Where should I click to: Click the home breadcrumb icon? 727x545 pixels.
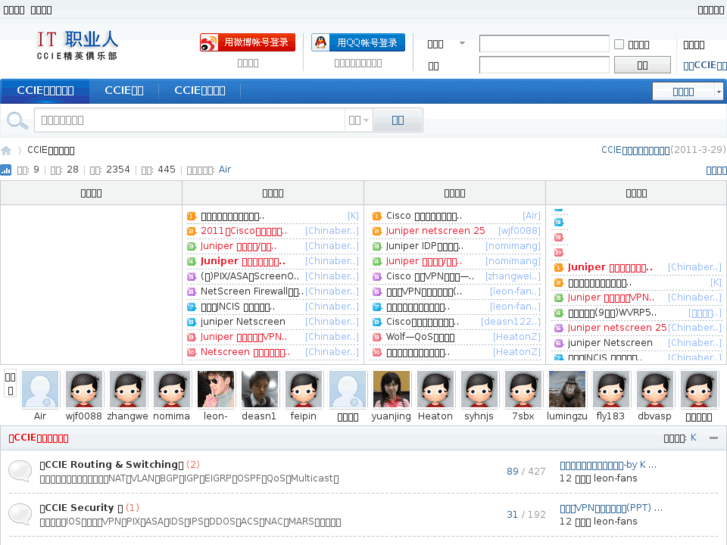(6, 150)
